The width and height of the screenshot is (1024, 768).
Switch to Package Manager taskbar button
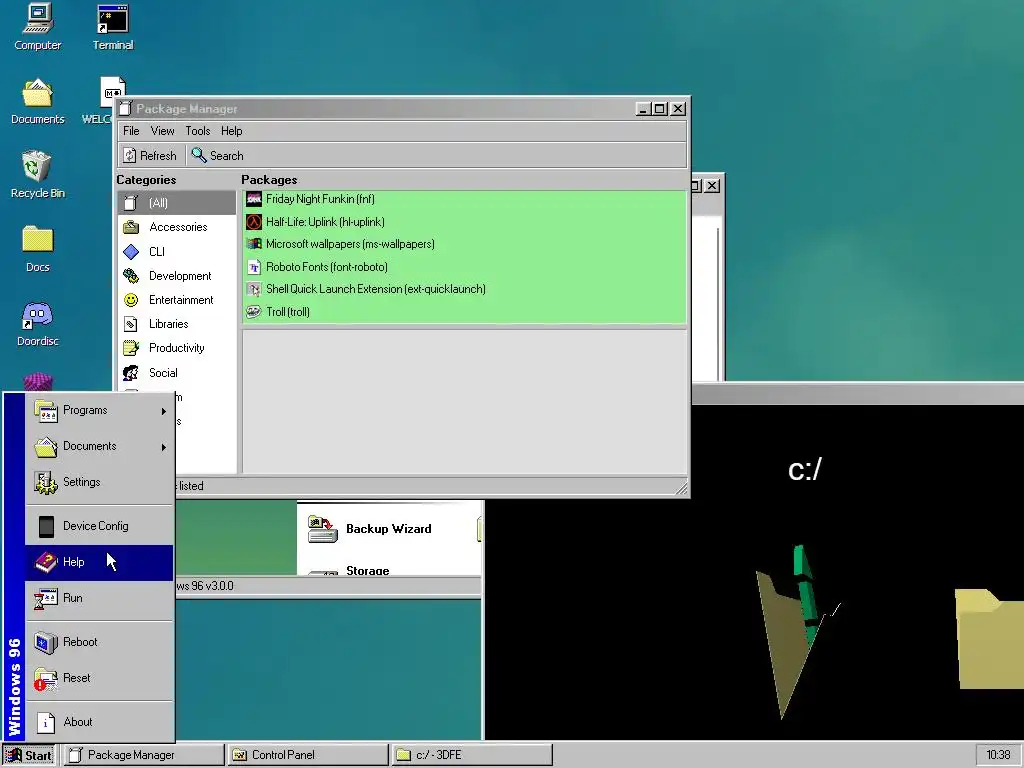[x=144, y=755]
